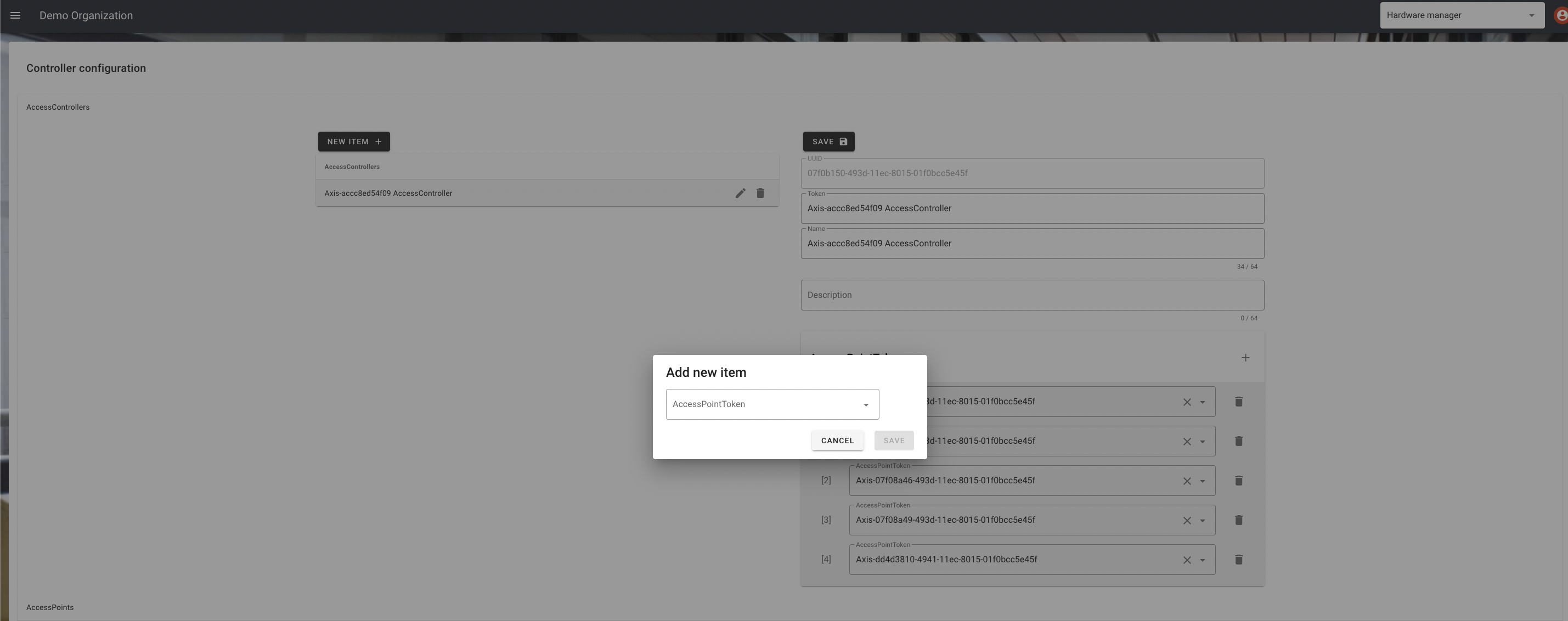This screenshot has width=1568, height=621.
Task: Delete Axis-accc8ed54f09 AccessController with trash icon
Action: point(760,194)
